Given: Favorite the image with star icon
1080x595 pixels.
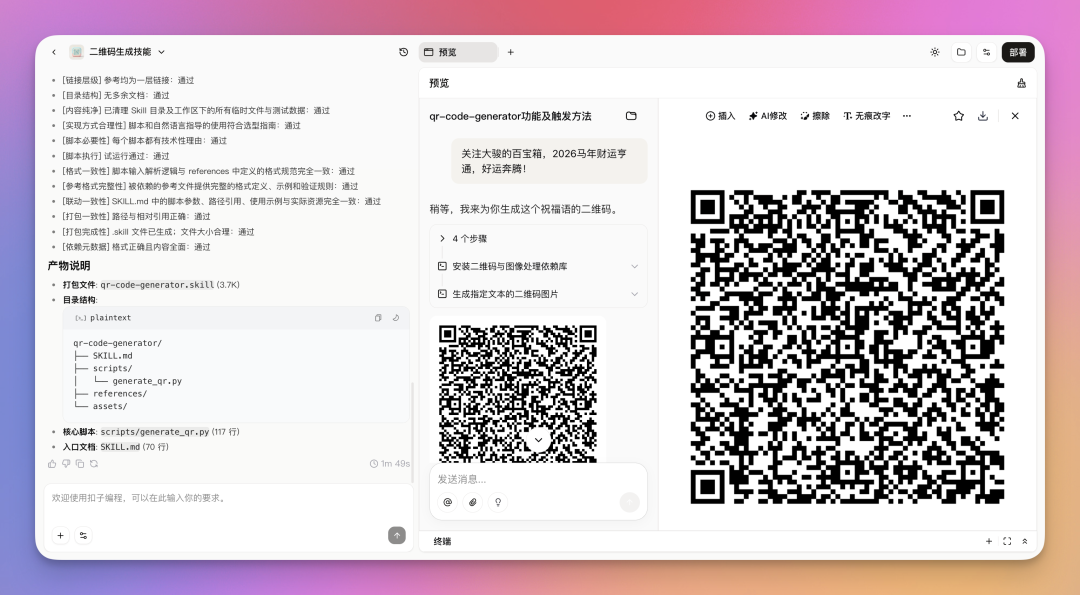Looking at the screenshot, I should click(x=958, y=116).
